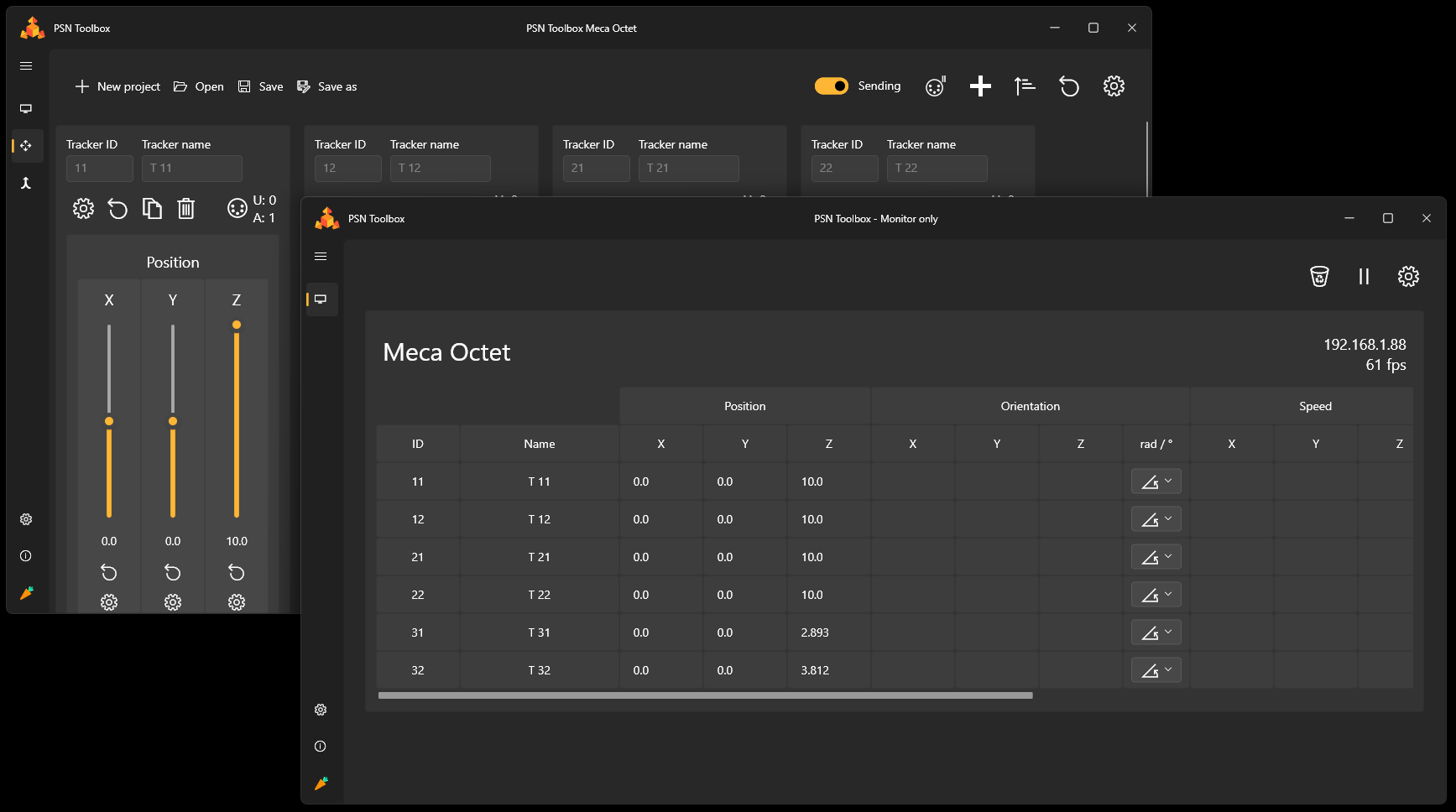Click New project button
1456x812 pixels.
pos(117,86)
